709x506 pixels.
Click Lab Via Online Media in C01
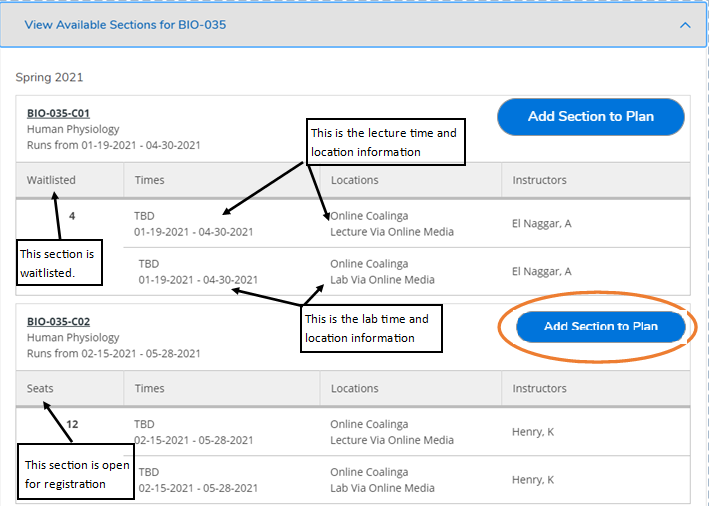coord(382,280)
